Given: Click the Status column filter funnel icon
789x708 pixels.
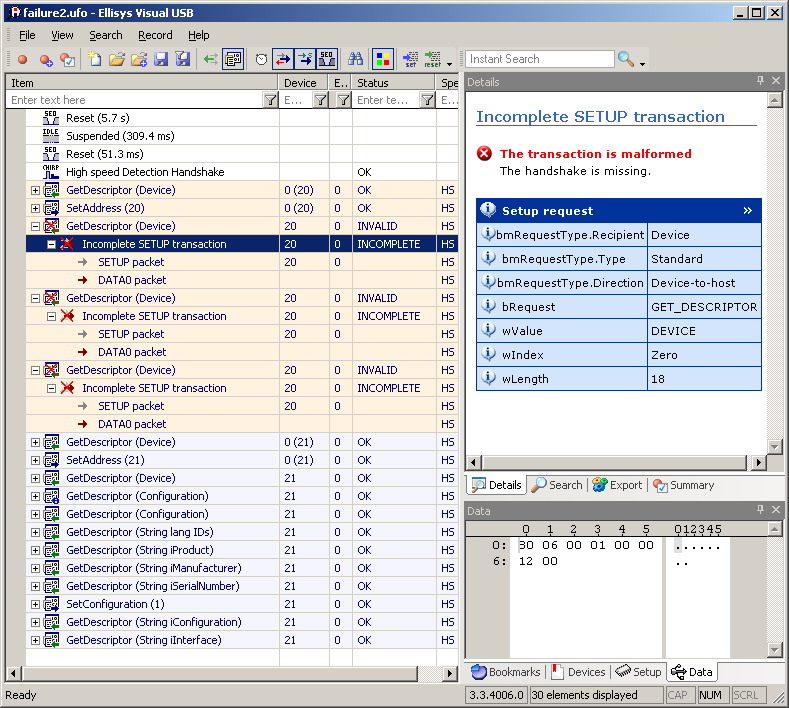Looking at the screenshot, I should point(427,100).
